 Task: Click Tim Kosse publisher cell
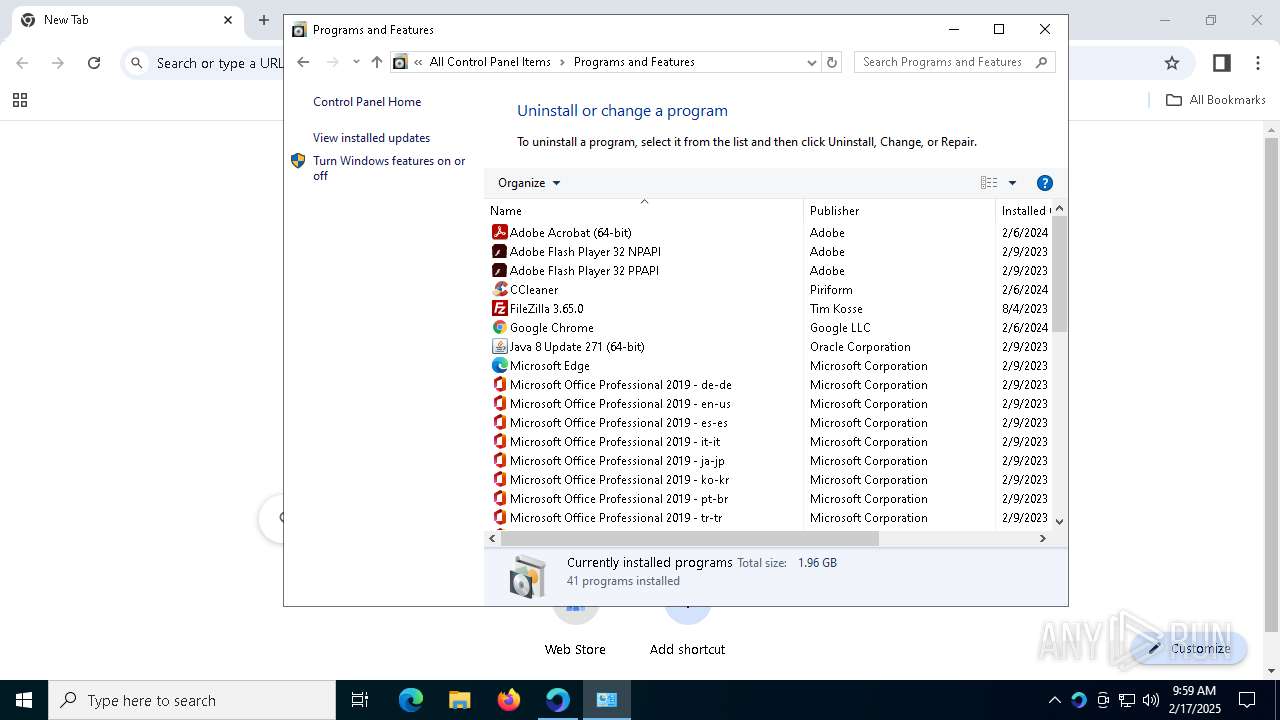point(836,308)
